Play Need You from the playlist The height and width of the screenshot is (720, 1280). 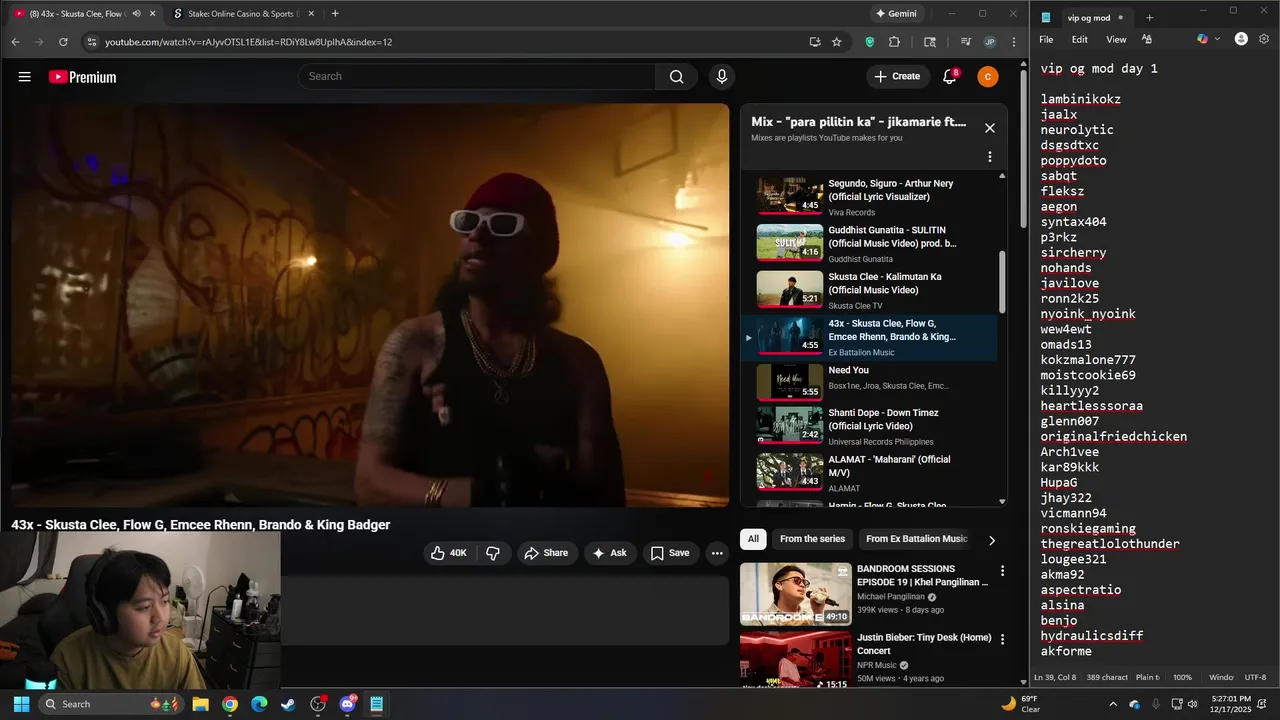(867, 380)
